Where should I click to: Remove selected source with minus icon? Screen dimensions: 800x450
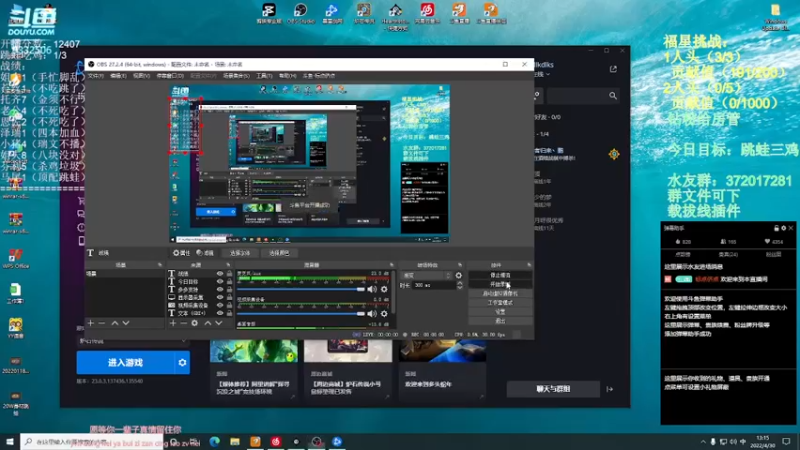click(183, 323)
